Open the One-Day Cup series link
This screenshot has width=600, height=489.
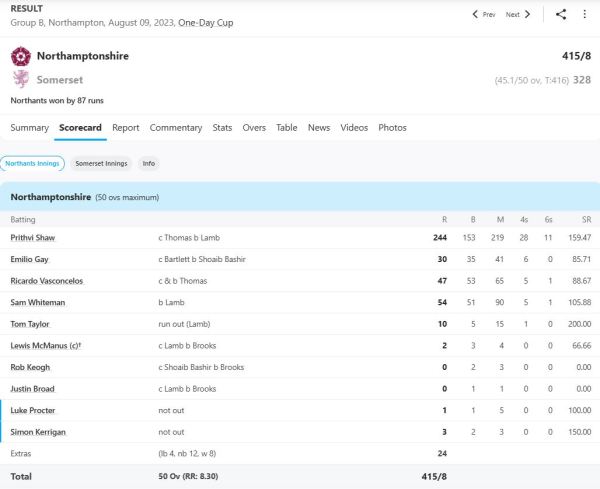[205, 22]
